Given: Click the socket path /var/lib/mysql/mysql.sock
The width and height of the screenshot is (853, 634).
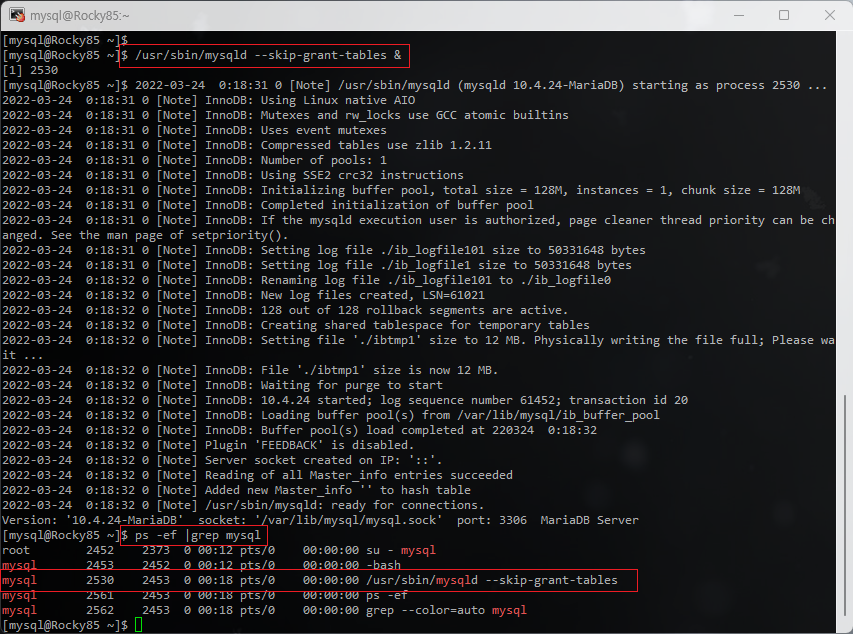Looking at the screenshot, I should click(348, 520).
